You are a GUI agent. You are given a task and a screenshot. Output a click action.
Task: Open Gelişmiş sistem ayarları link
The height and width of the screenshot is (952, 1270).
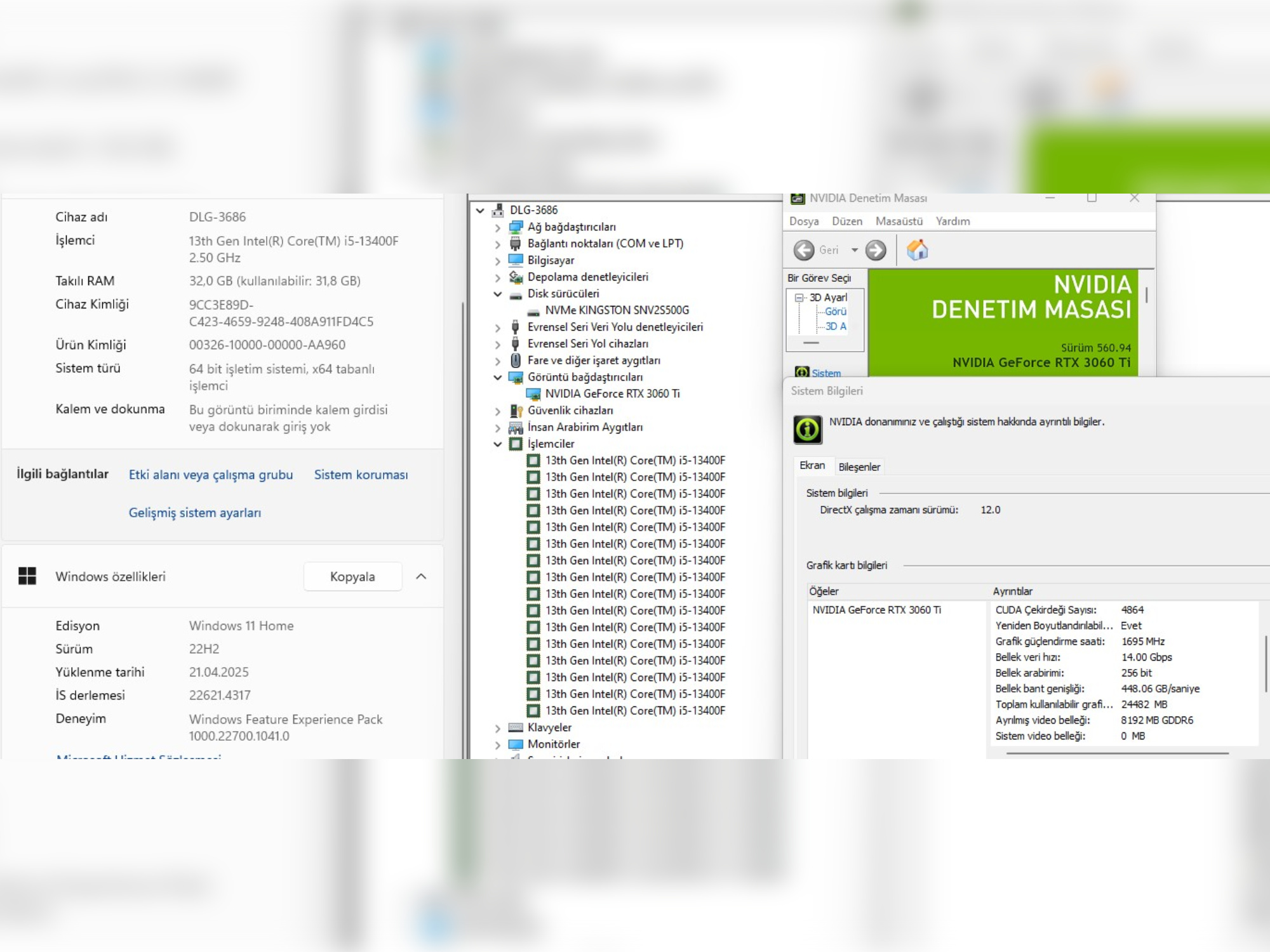pos(195,513)
